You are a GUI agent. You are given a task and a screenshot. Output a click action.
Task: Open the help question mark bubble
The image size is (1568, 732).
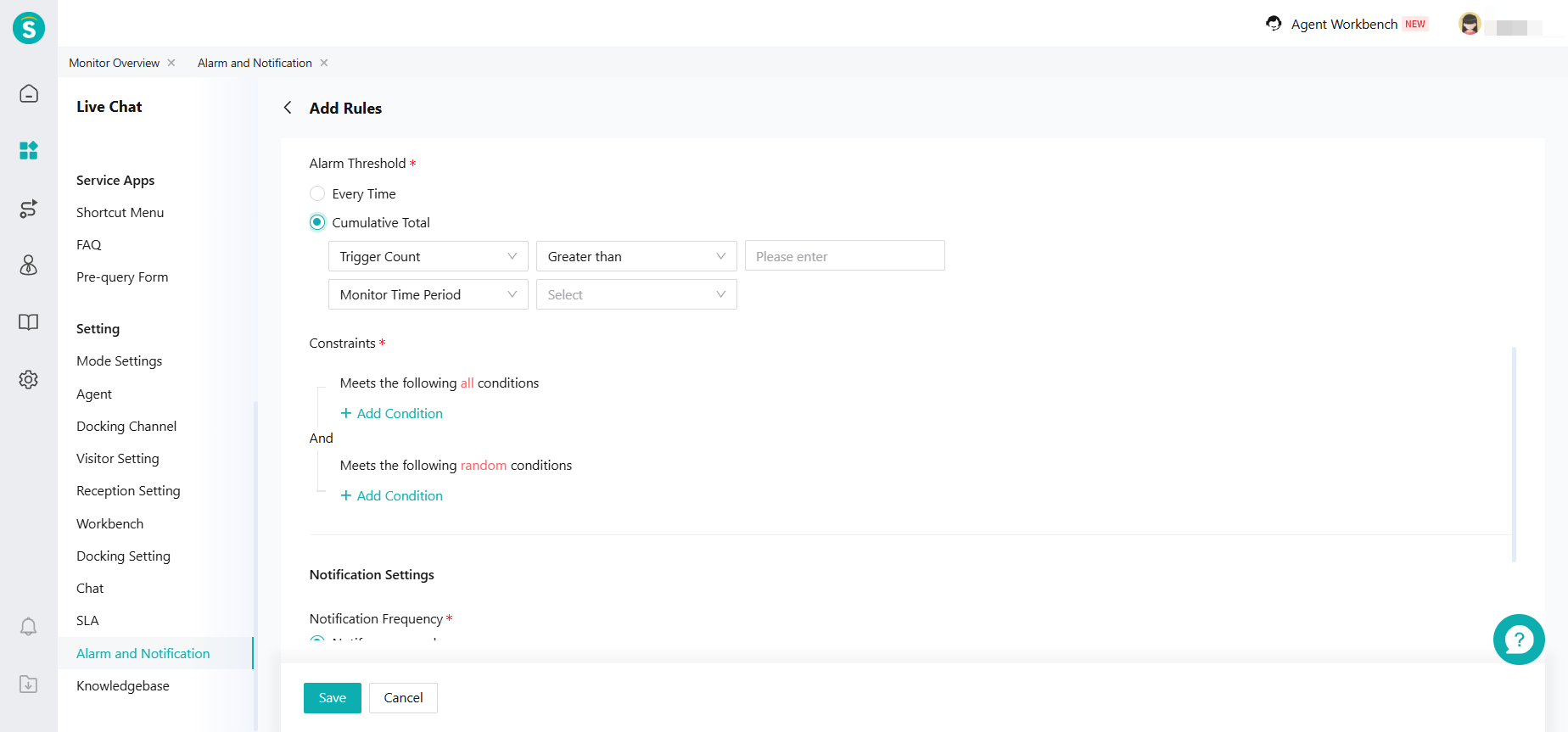[x=1518, y=640]
